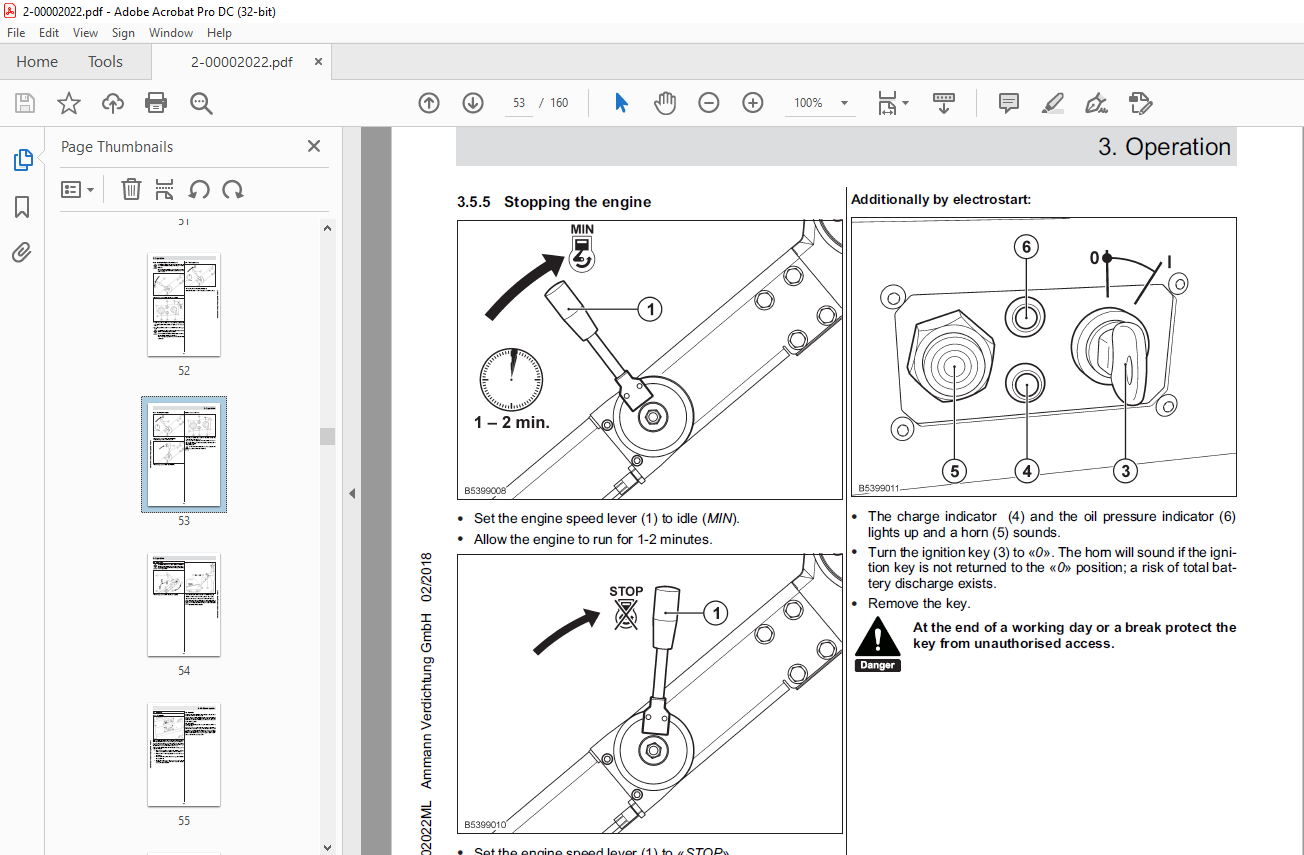Open the Edit menu
The image size is (1304, 855).
(x=49, y=33)
